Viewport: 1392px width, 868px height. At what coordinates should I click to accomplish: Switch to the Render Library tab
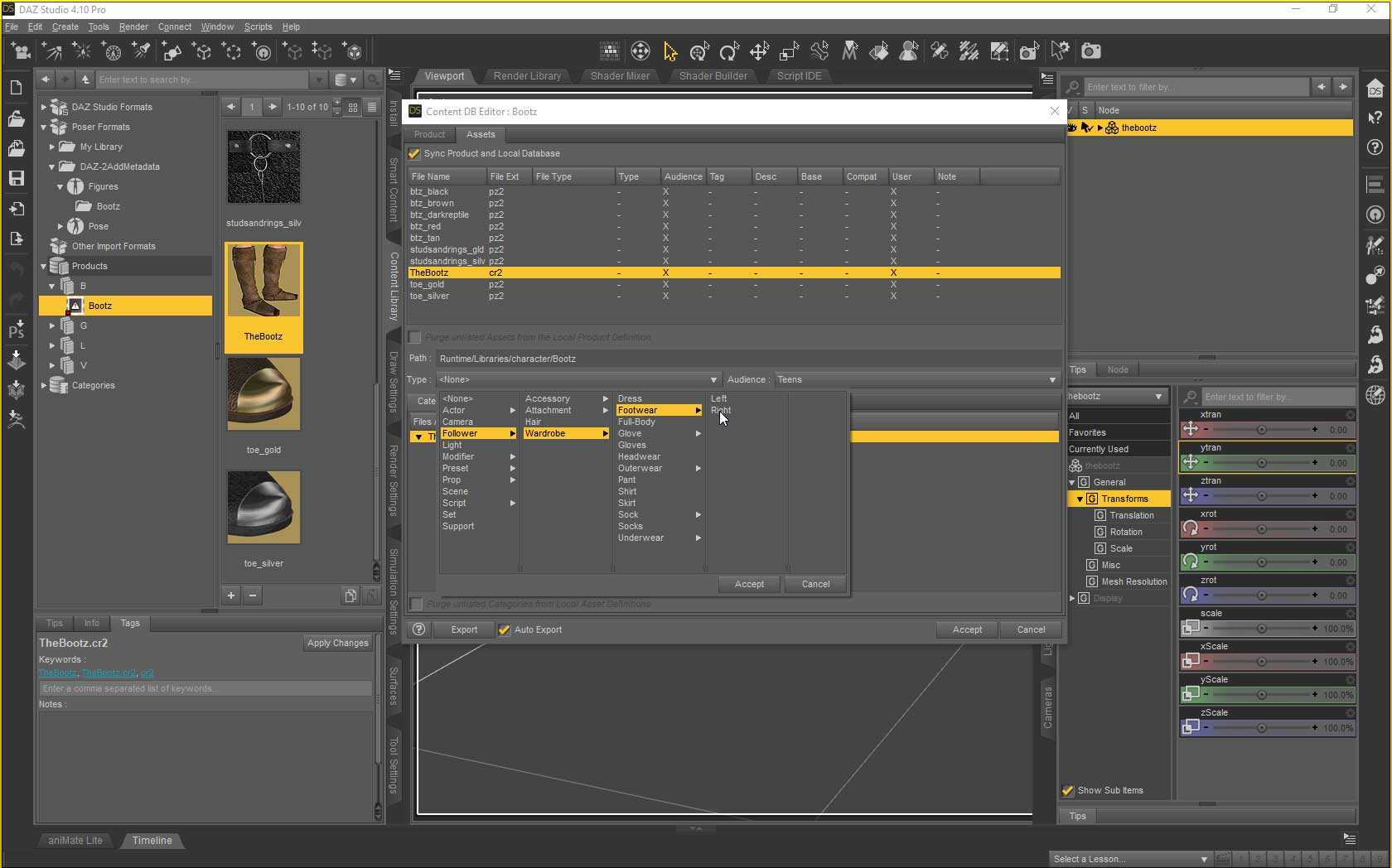527,76
